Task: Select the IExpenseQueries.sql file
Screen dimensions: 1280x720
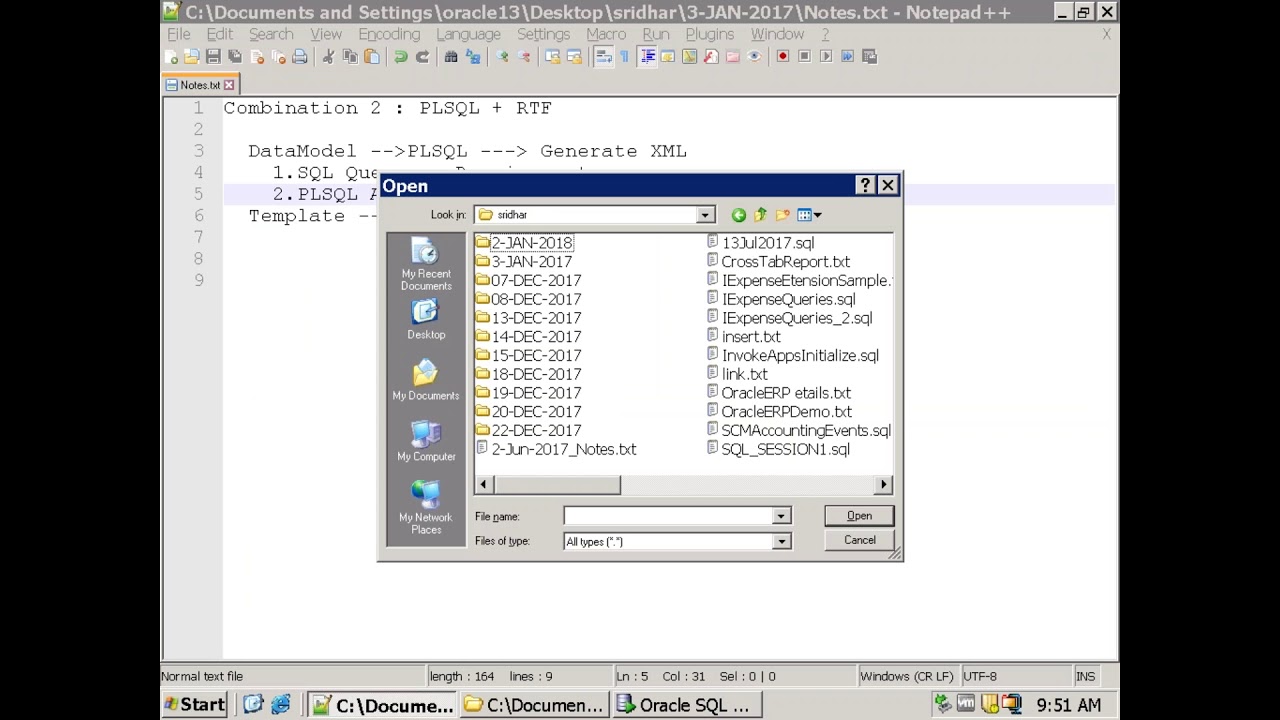Action: 781,299
